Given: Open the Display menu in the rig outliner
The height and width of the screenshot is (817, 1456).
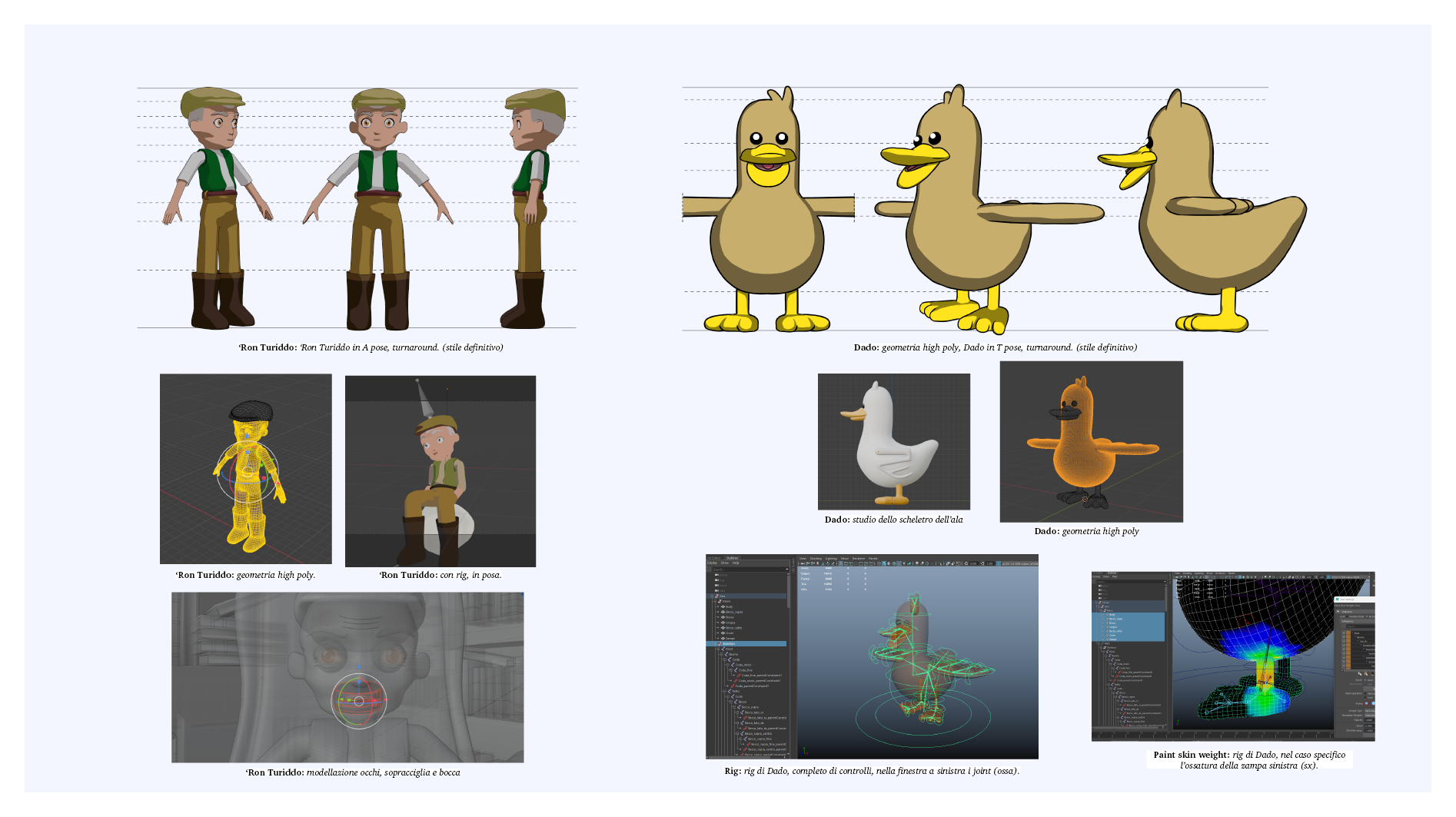Looking at the screenshot, I should [712, 563].
